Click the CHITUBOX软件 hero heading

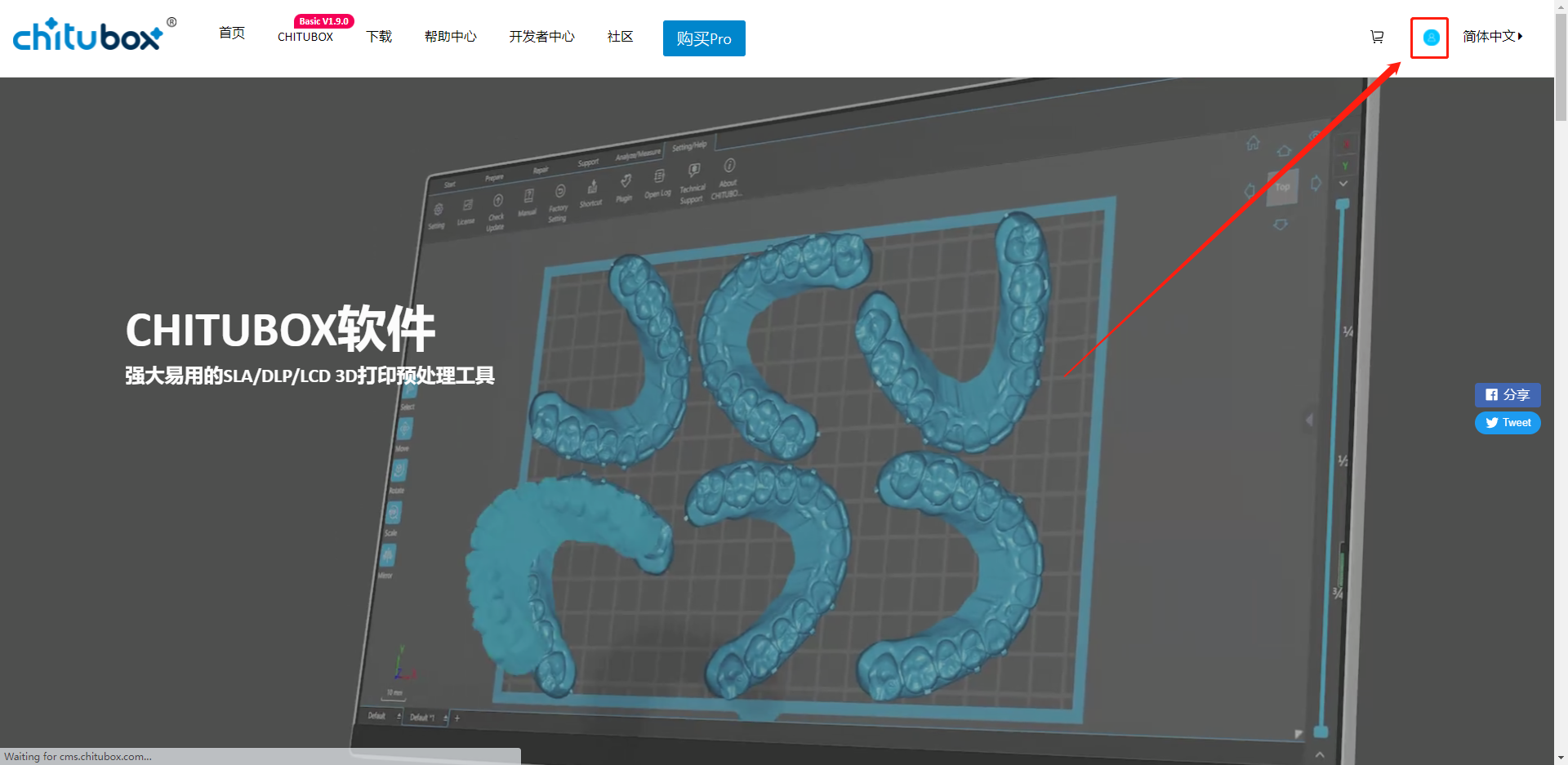[x=280, y=329]
